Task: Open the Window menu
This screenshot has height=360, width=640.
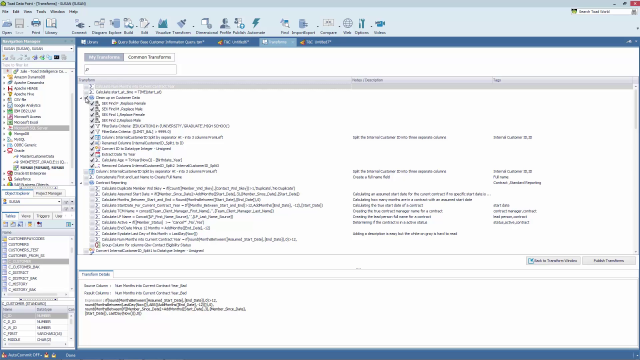Action: 57,11
